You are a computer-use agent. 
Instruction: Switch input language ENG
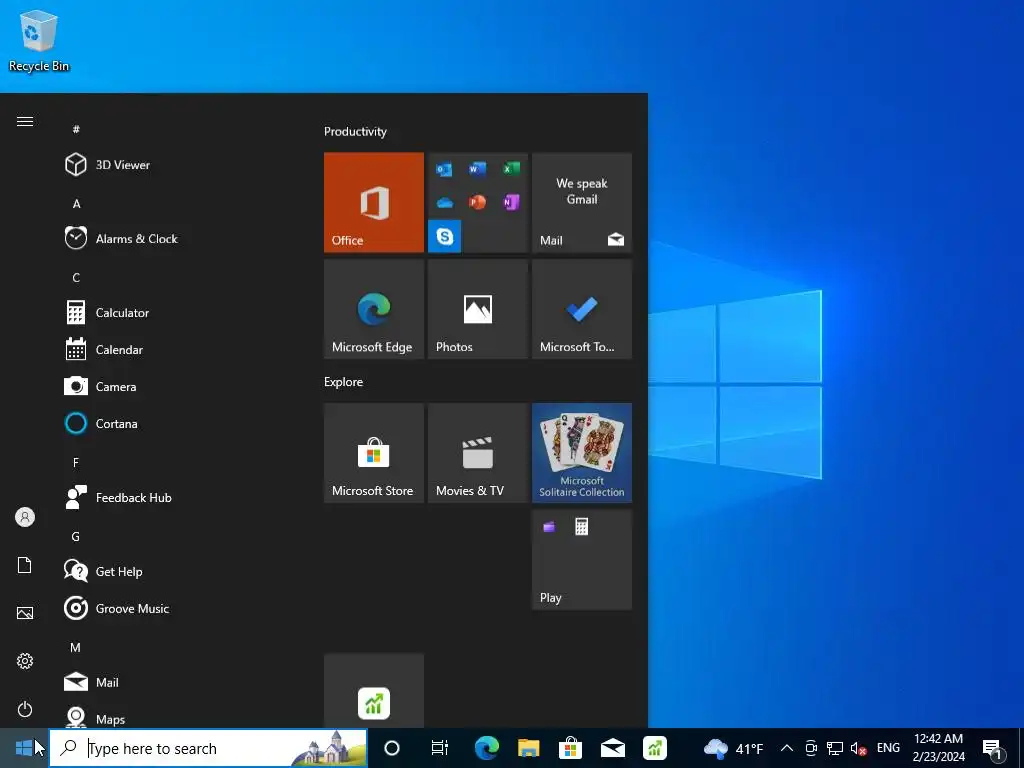(888, 748)
